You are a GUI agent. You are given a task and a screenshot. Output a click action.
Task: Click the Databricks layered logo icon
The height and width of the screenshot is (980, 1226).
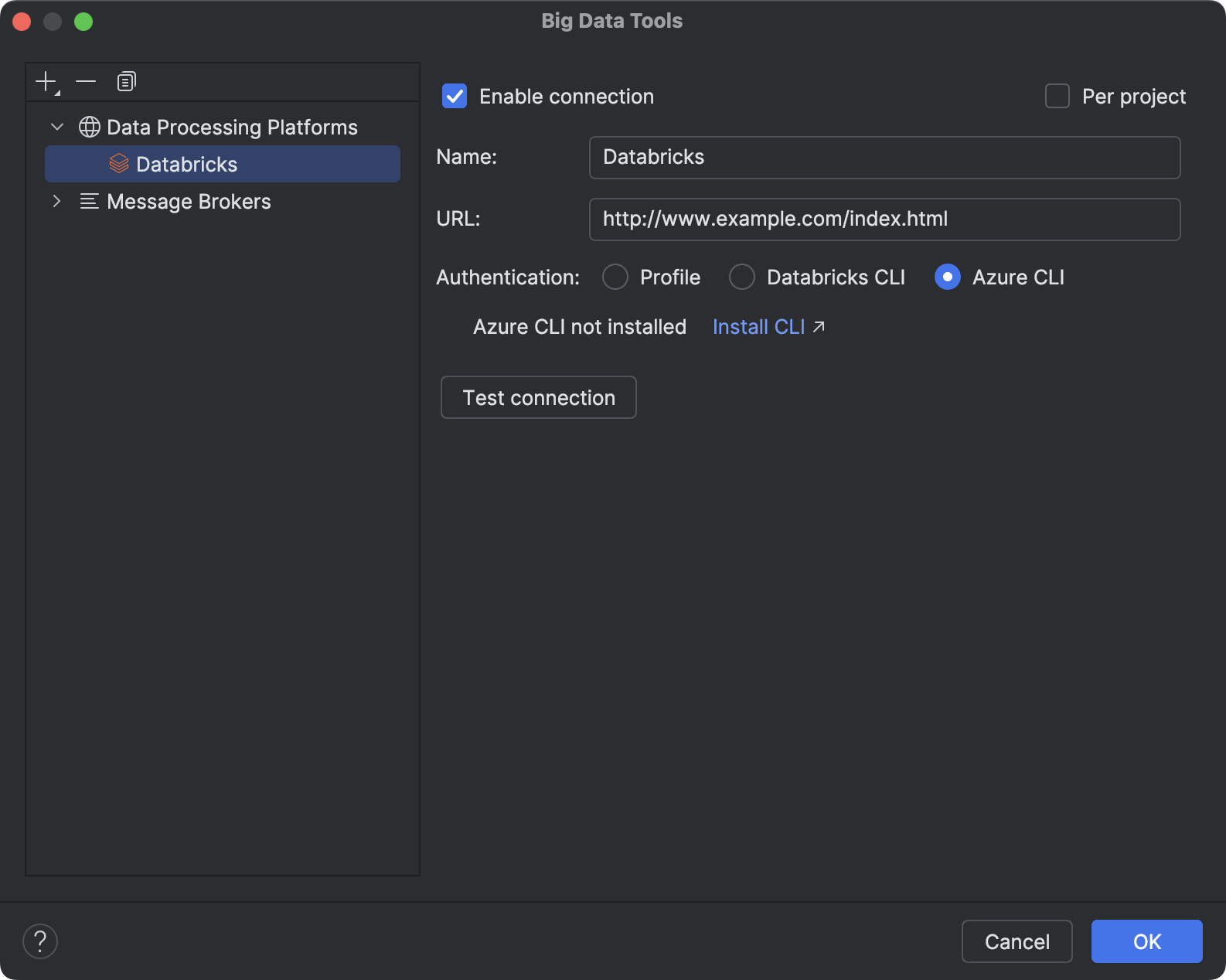tap(119, 164)
